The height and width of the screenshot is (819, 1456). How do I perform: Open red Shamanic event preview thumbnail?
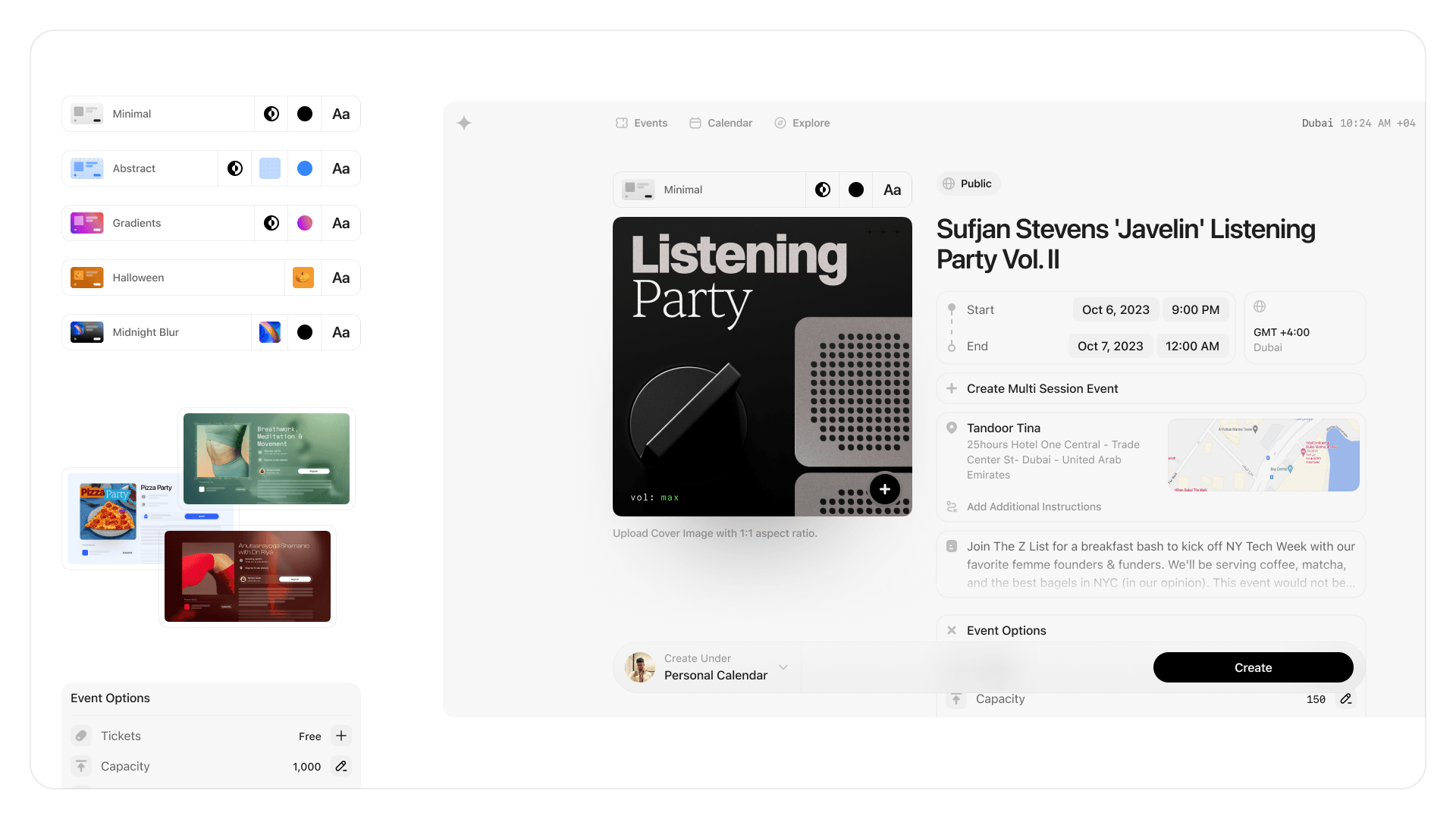coord(247,576)
